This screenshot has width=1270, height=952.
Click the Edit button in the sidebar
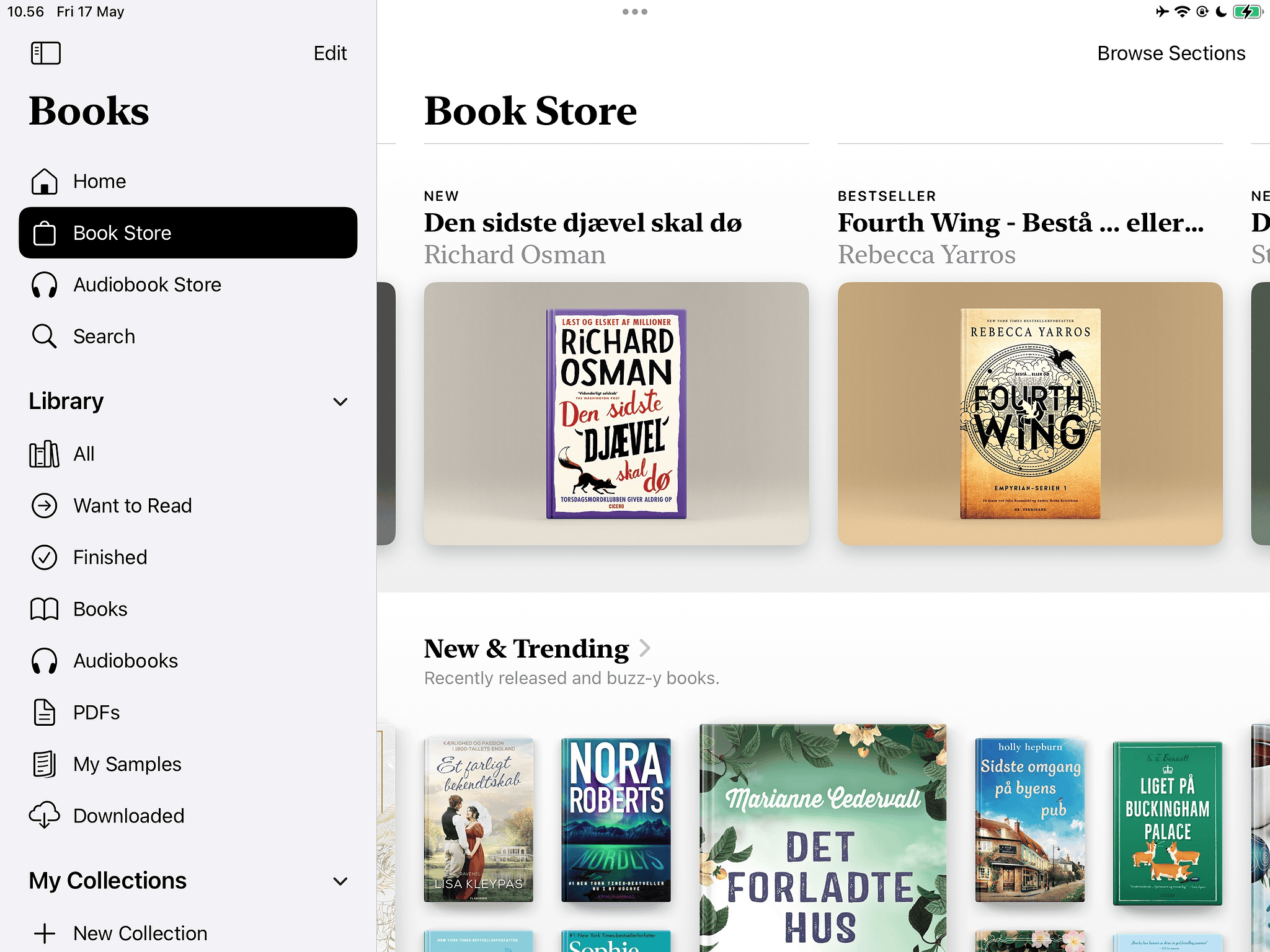click(x=330, y=53)
